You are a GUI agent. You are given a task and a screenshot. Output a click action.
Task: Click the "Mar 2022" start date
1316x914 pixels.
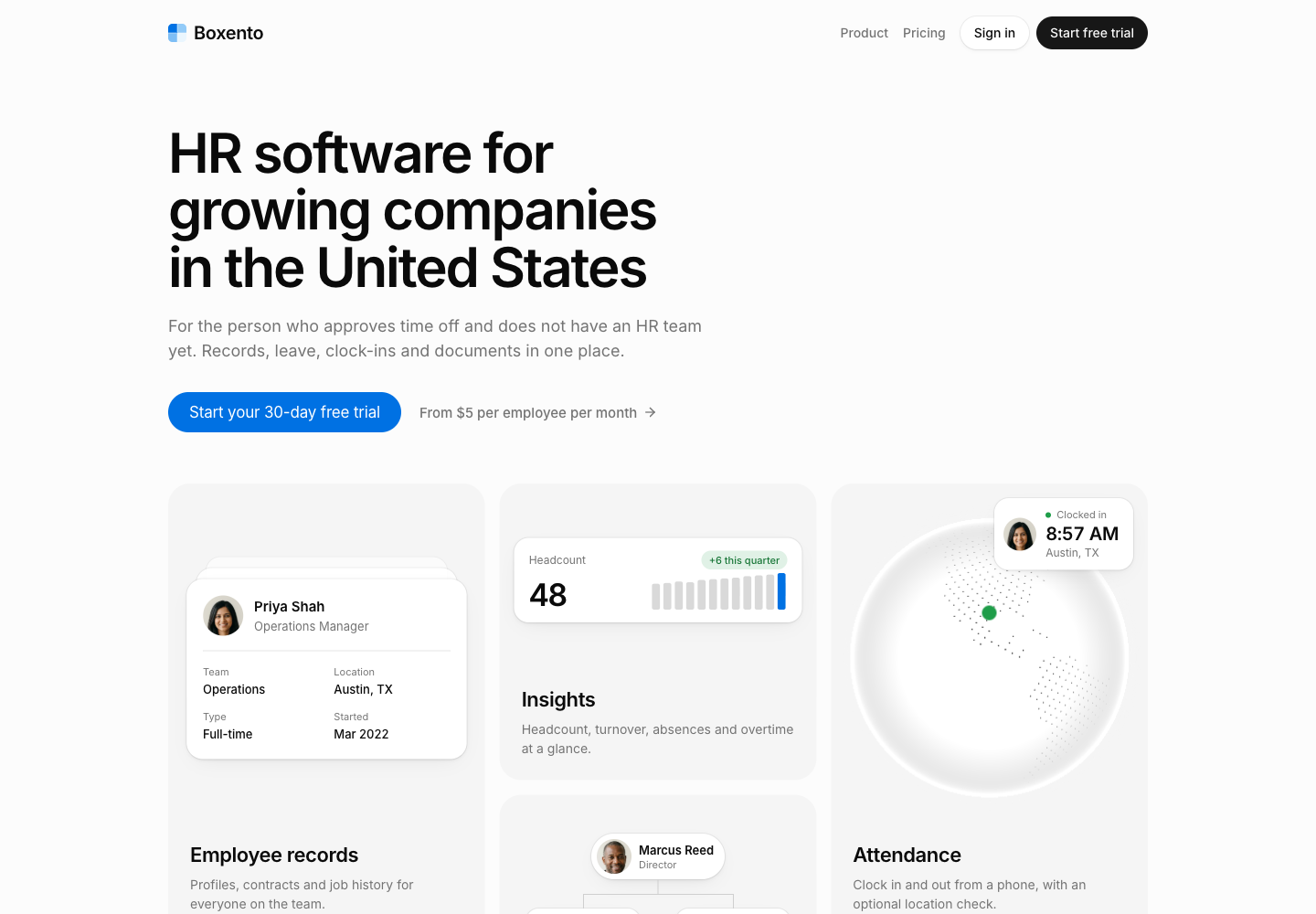[361, 734]
